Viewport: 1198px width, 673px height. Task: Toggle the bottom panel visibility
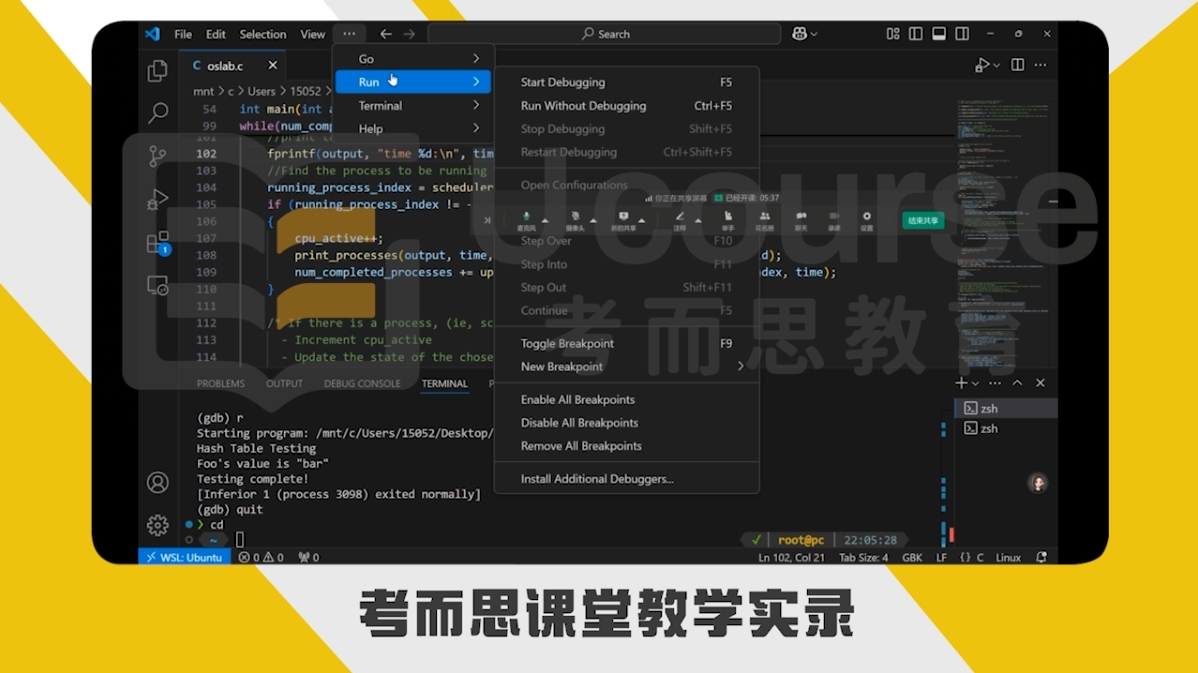[939, 34]
